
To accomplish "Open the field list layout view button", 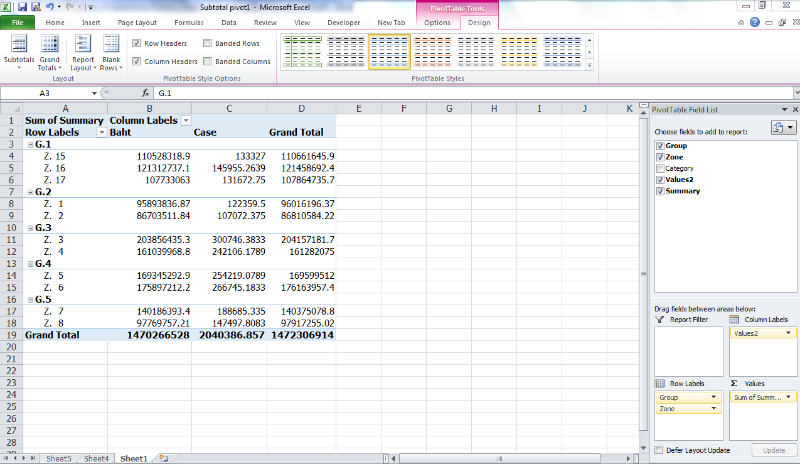I will pos(783,127).
